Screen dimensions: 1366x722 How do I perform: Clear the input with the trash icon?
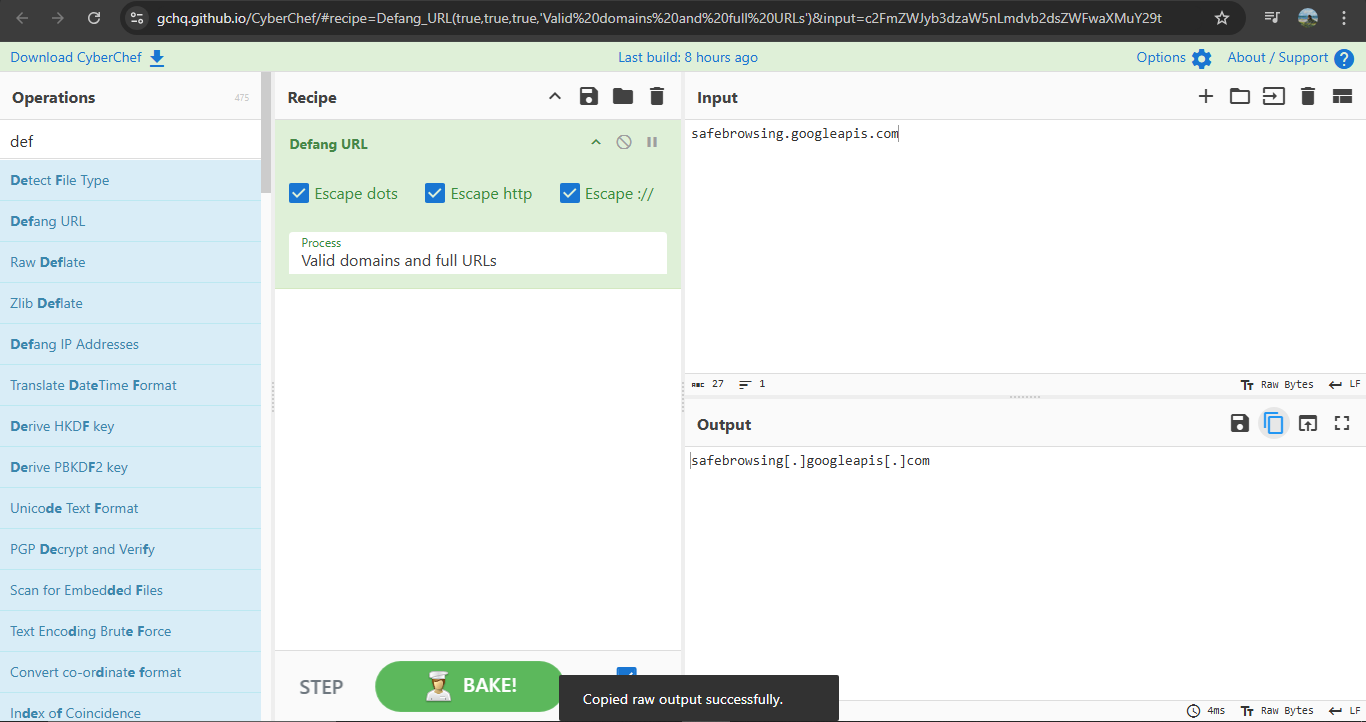[1308, 97]
